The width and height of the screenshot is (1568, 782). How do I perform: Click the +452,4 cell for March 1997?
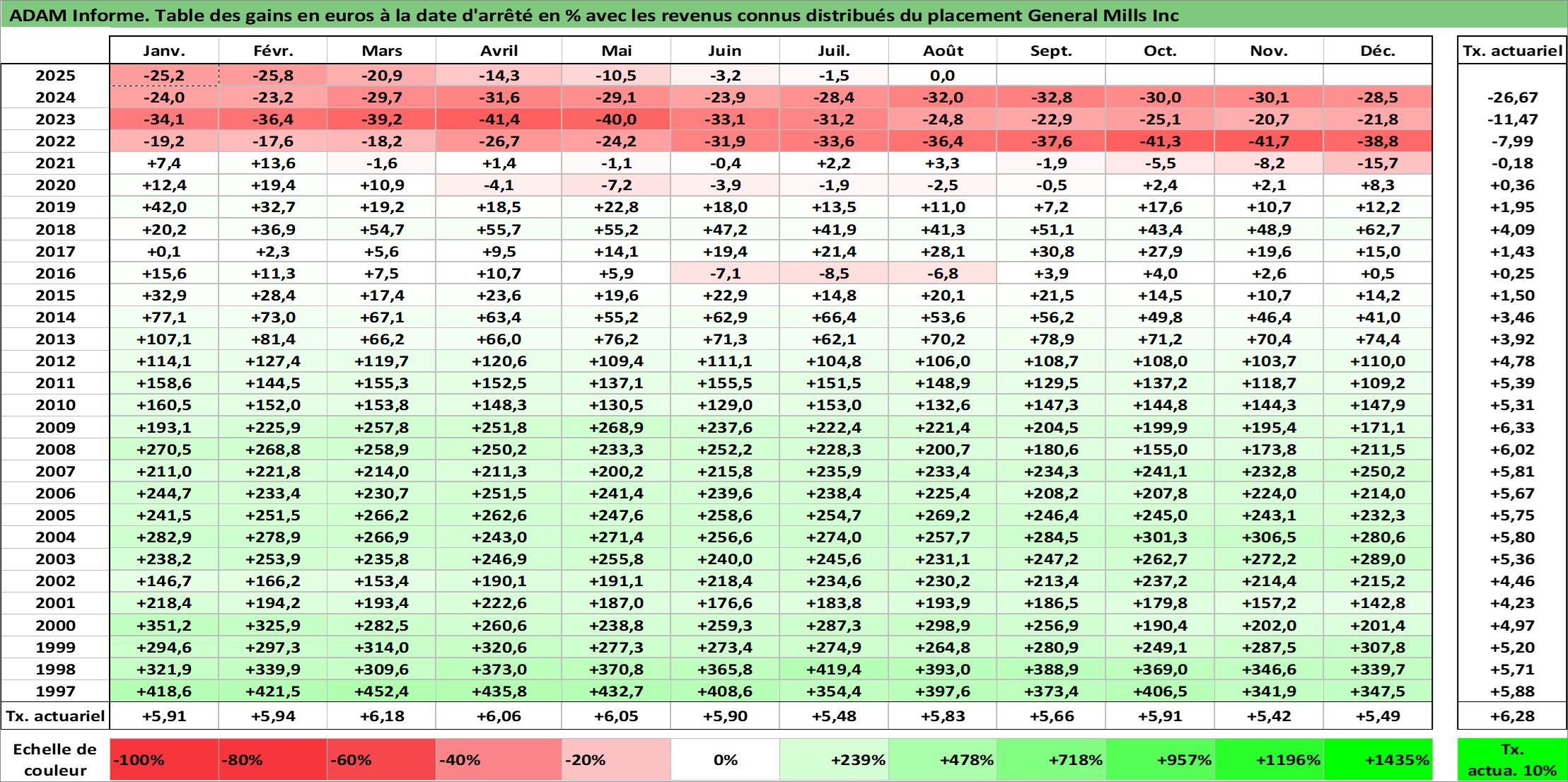pyautogui.click(x=382, y=691)
